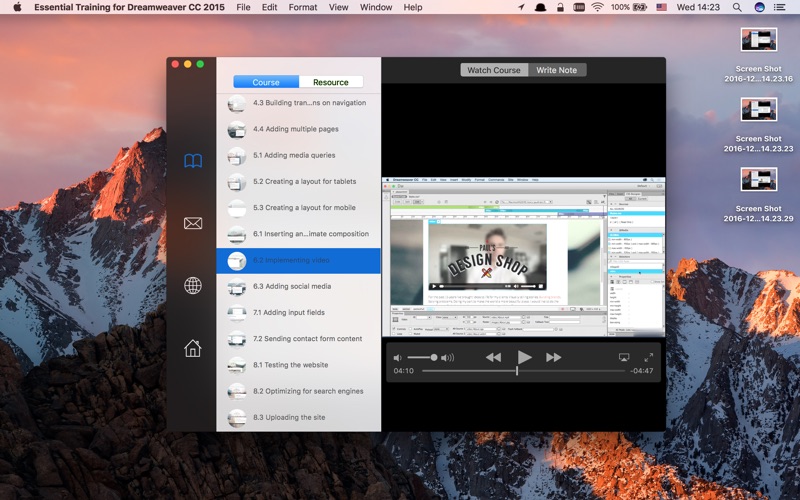
Task: Open lesson 6.3 Adding social media
Action: click(298, 286)
